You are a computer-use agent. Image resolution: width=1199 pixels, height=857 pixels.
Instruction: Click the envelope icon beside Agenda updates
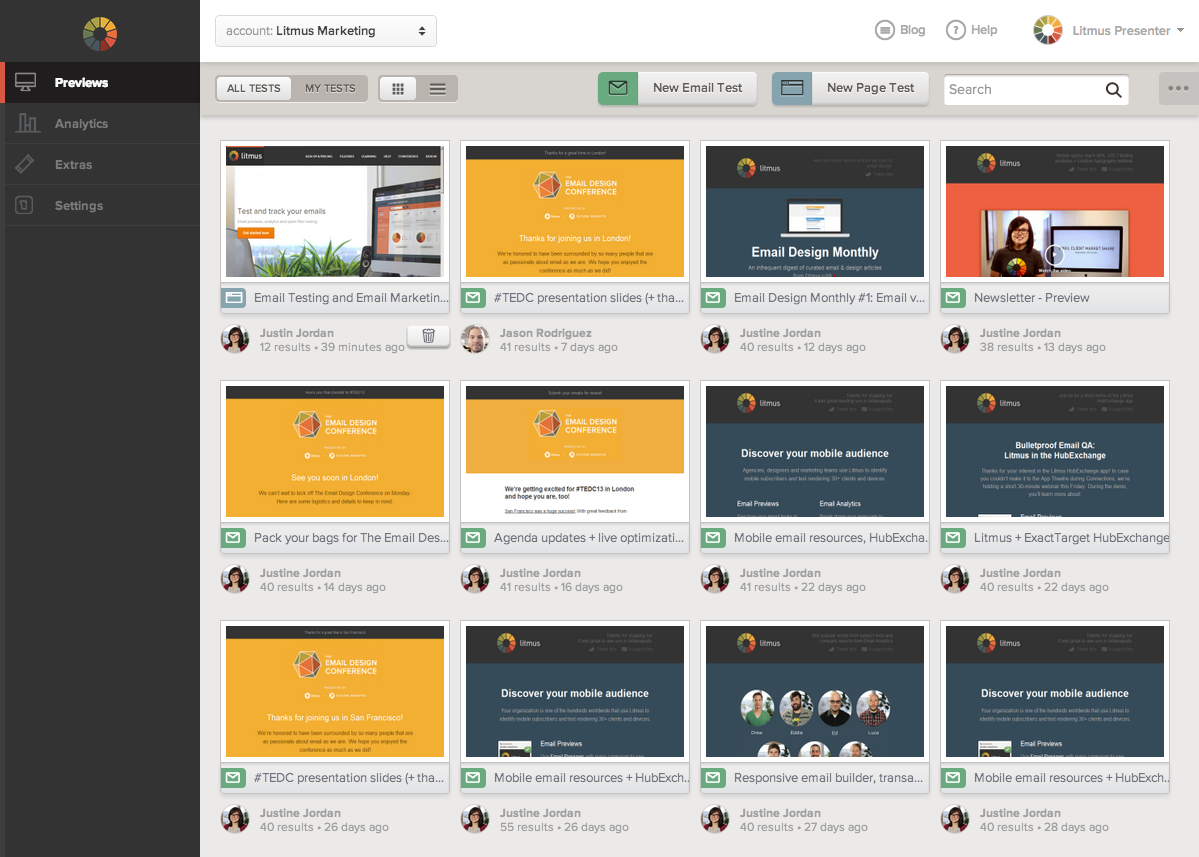pyautogui.click(x=473, y=537)
